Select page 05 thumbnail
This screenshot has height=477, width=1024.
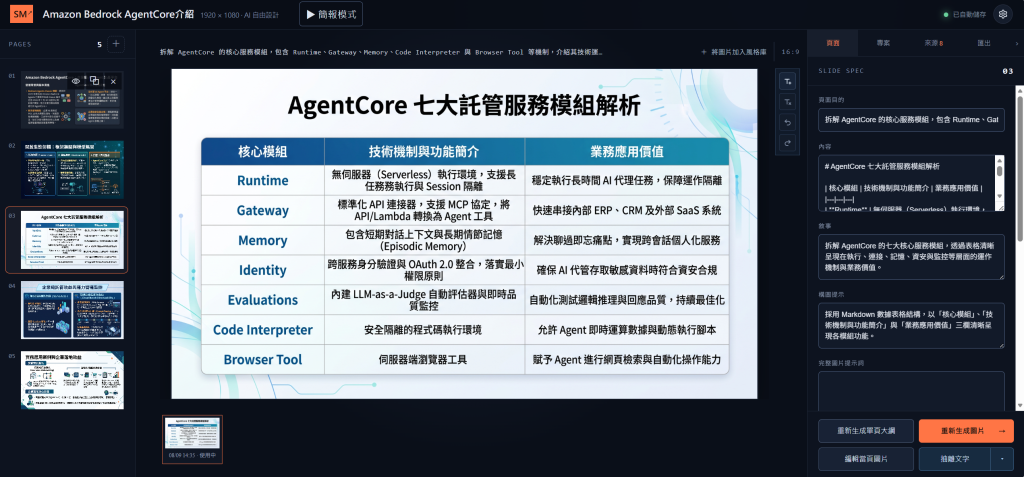[72, 380]
